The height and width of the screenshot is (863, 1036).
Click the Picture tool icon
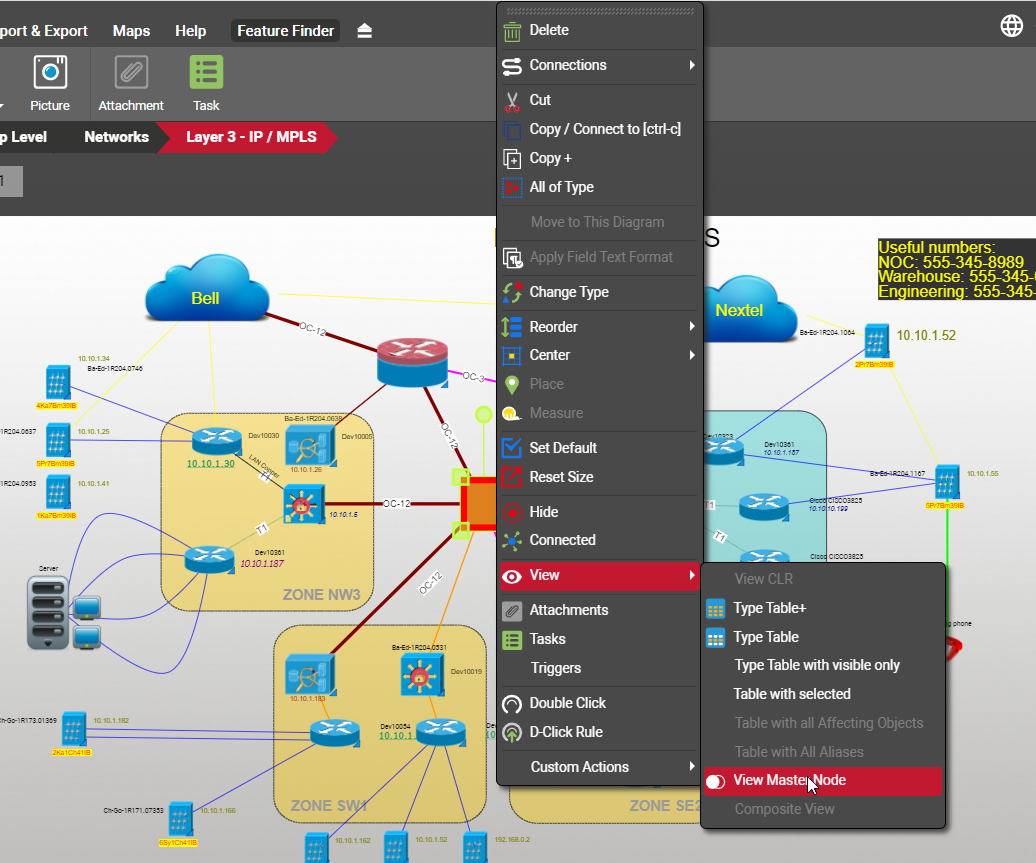coord(50,73)
